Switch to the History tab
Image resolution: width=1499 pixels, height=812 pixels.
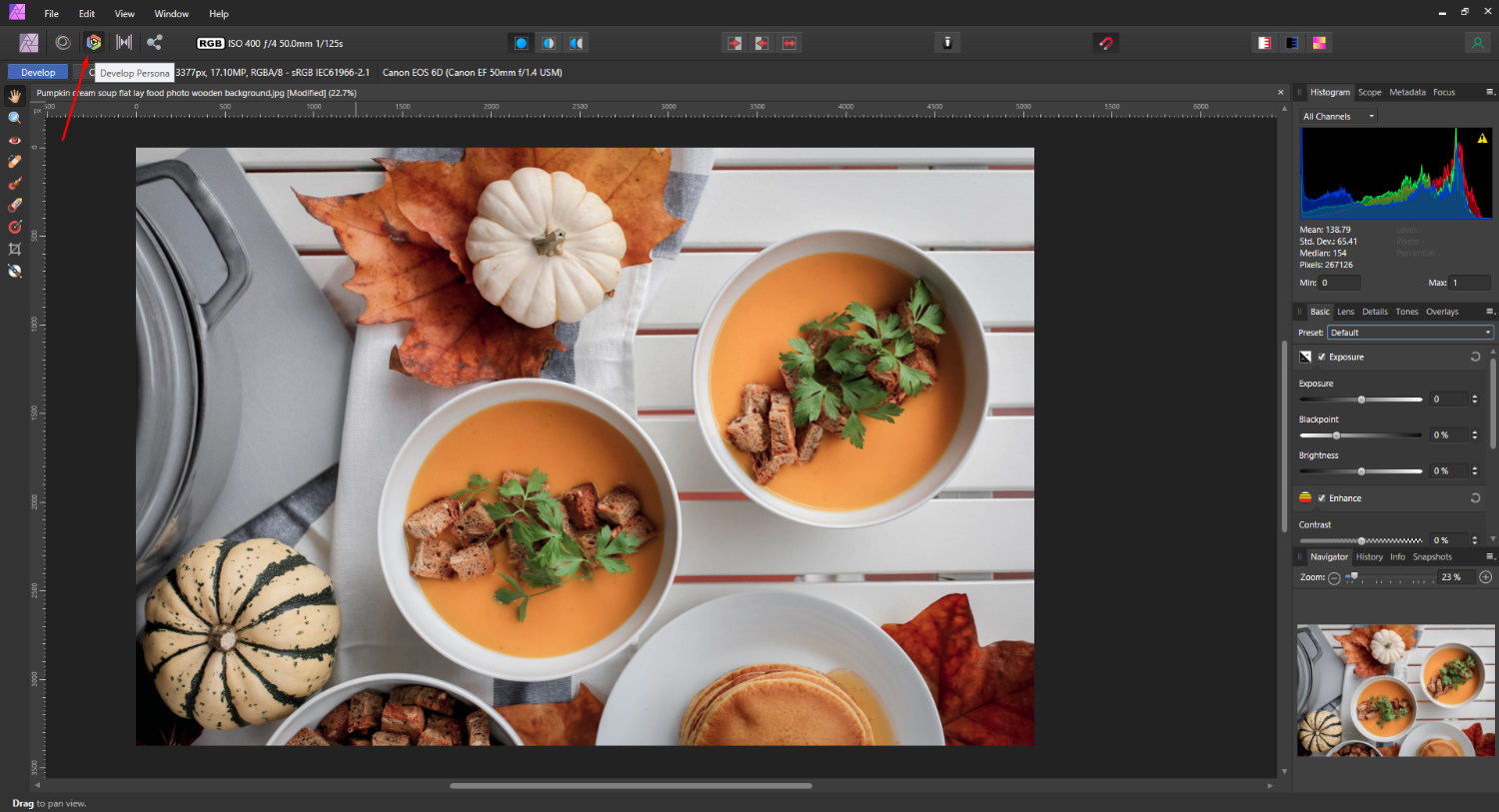coord(1369,557)
